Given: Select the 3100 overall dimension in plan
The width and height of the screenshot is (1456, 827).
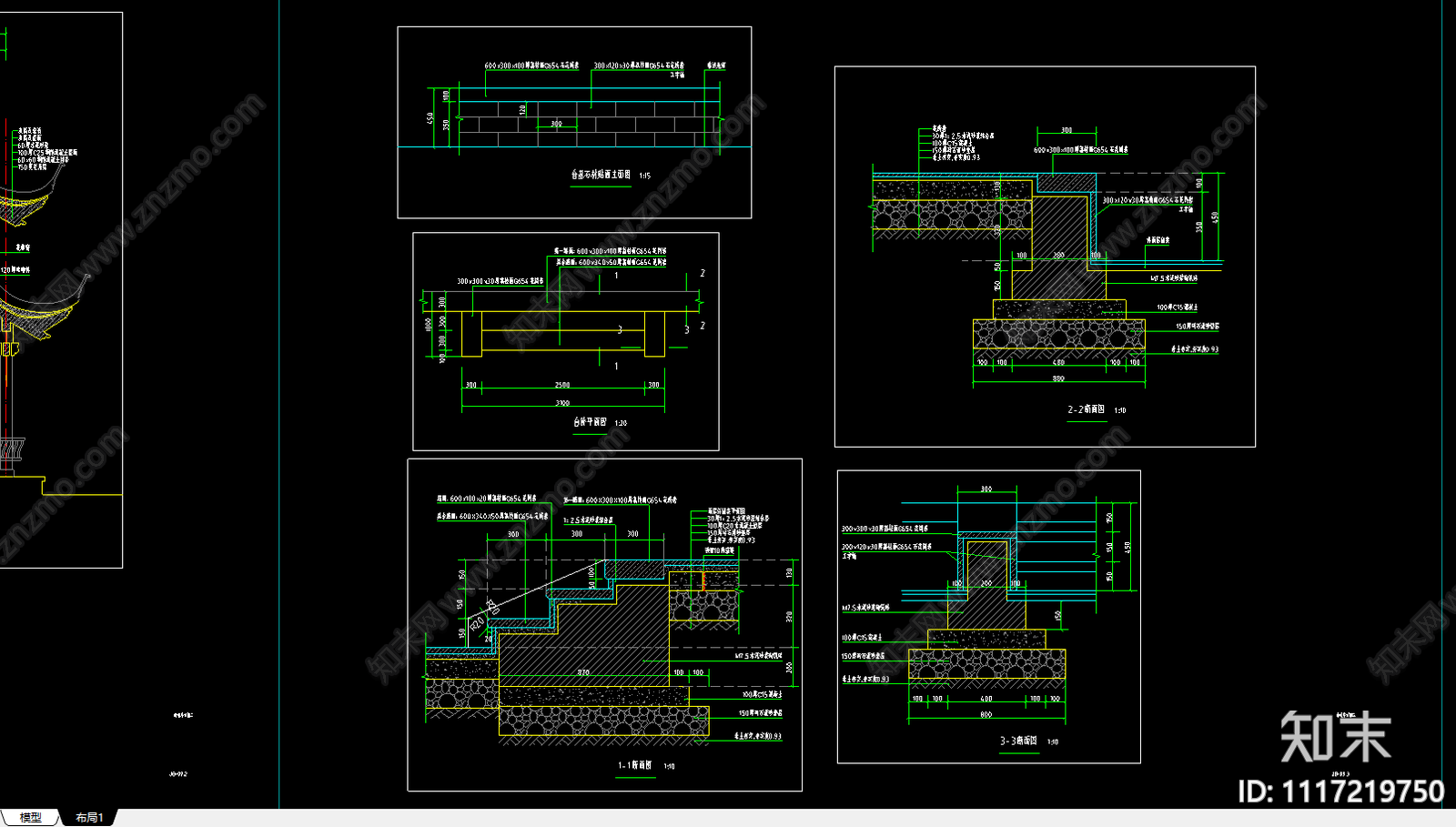Looking at the screenshot, I should click(x=562, y=403).
